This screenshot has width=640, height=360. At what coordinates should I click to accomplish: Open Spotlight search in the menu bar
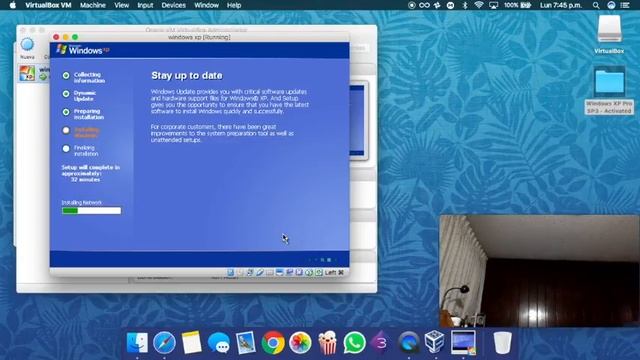[x=596, y=5]
